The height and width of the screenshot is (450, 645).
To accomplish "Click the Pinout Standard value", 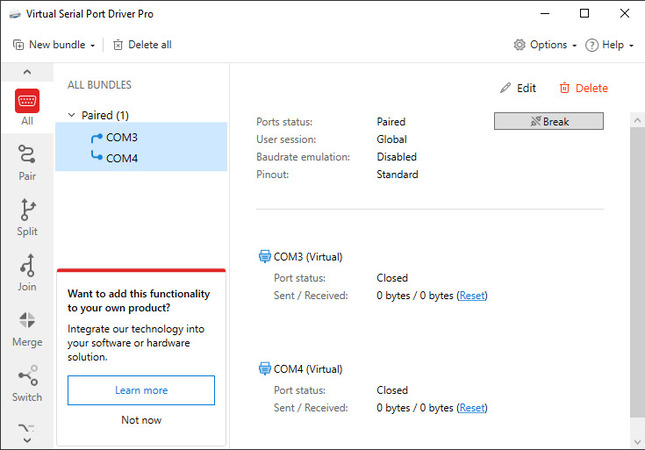I will tap(397, 174).
